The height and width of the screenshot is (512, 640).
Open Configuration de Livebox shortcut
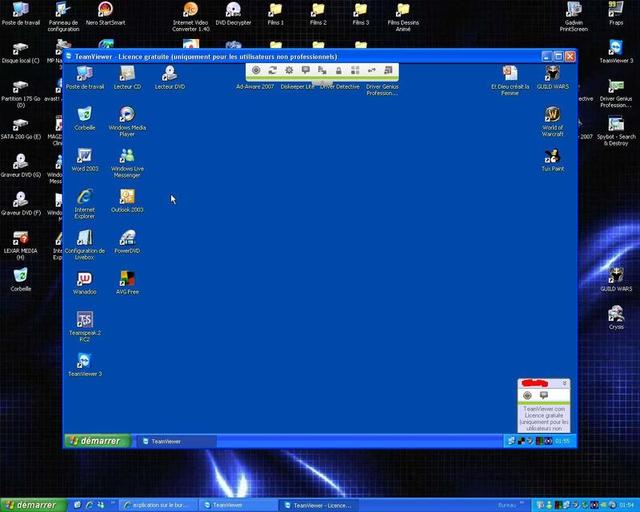click(x=85, y=245)
